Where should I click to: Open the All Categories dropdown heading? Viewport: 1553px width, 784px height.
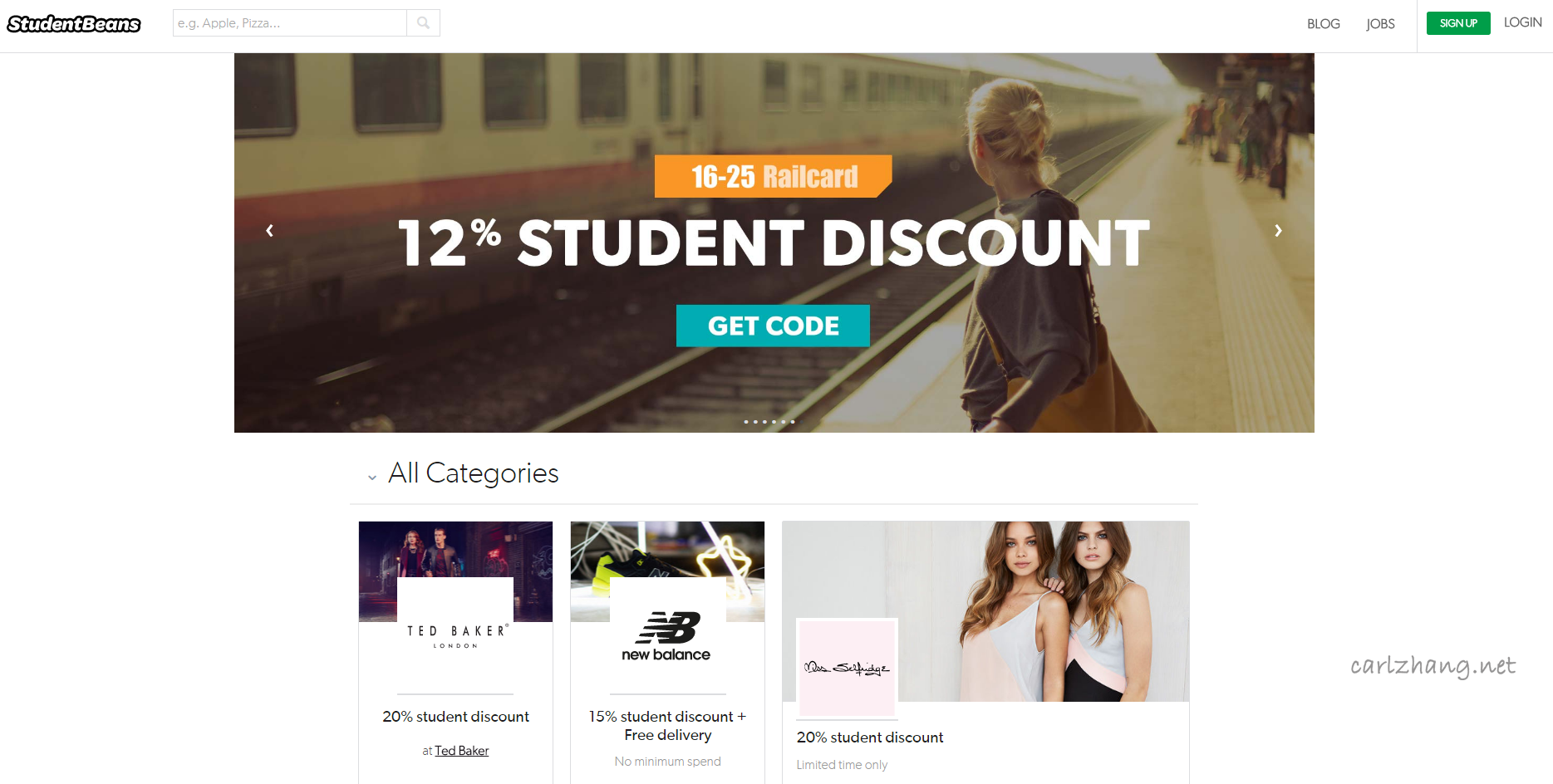pos(474,473)
